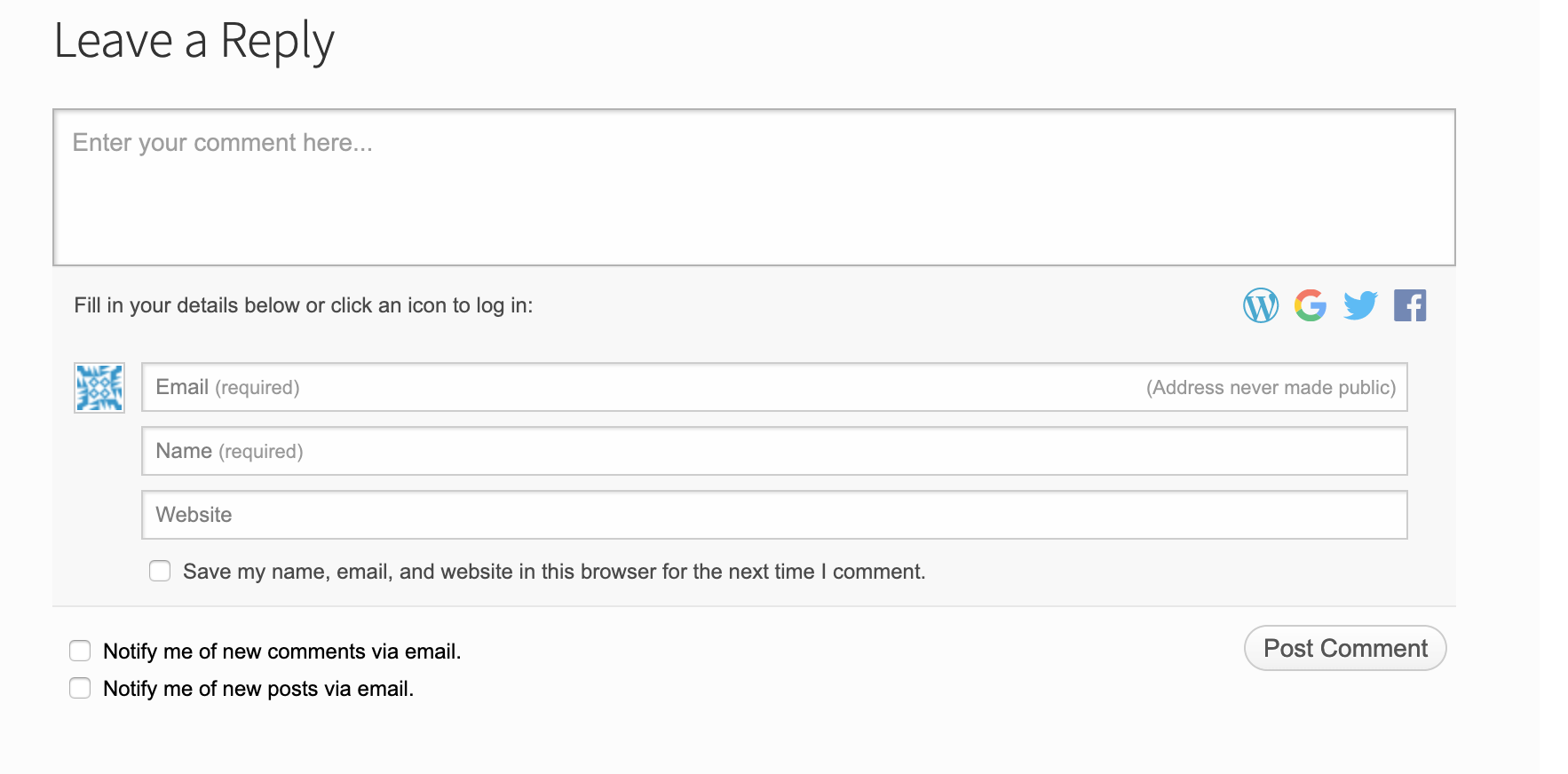1568x774 pixels.
Task: Click the Address never made public text
Action: tap(1271, 387)
